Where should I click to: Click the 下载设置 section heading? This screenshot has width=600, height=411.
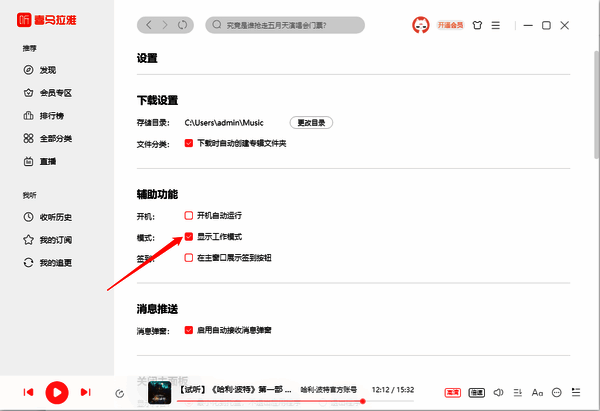(157, 100)
